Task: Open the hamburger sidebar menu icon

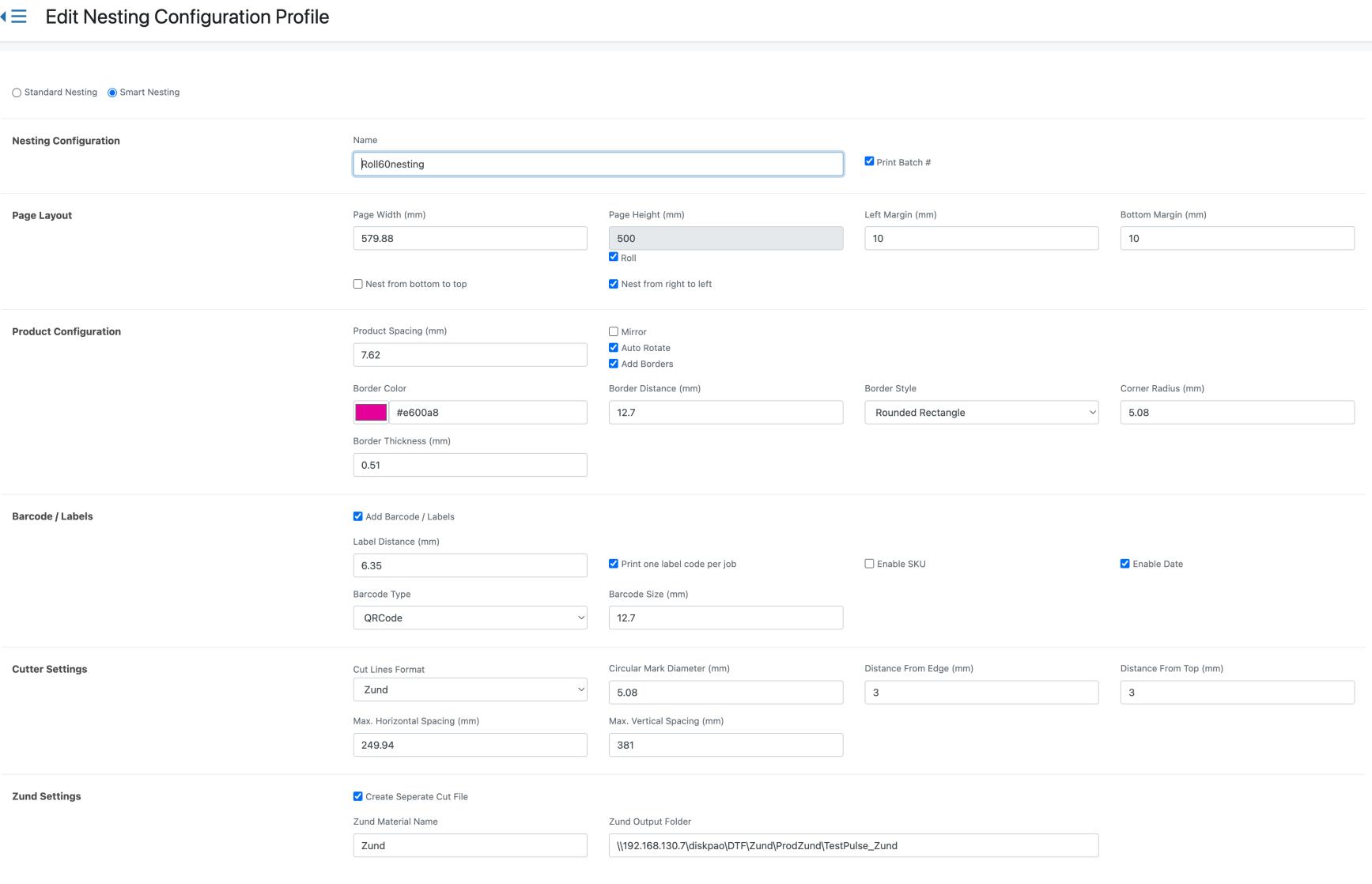Action: [x=18, y=17]
